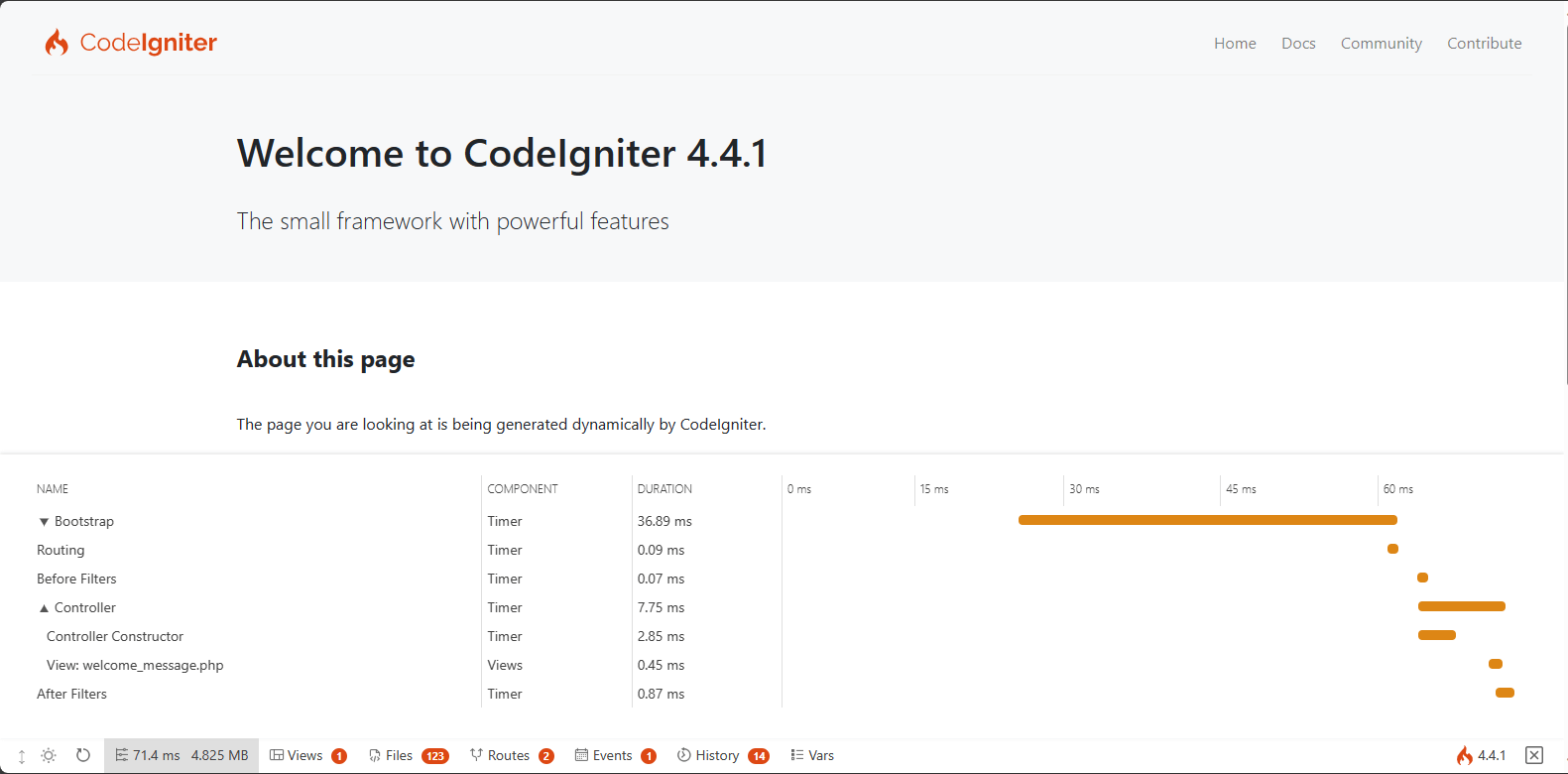Image resolution: width=1568 pixels, height=774 pixels.
Task: Close the debug toolbar with X icon
Action: pos(1534,755)
